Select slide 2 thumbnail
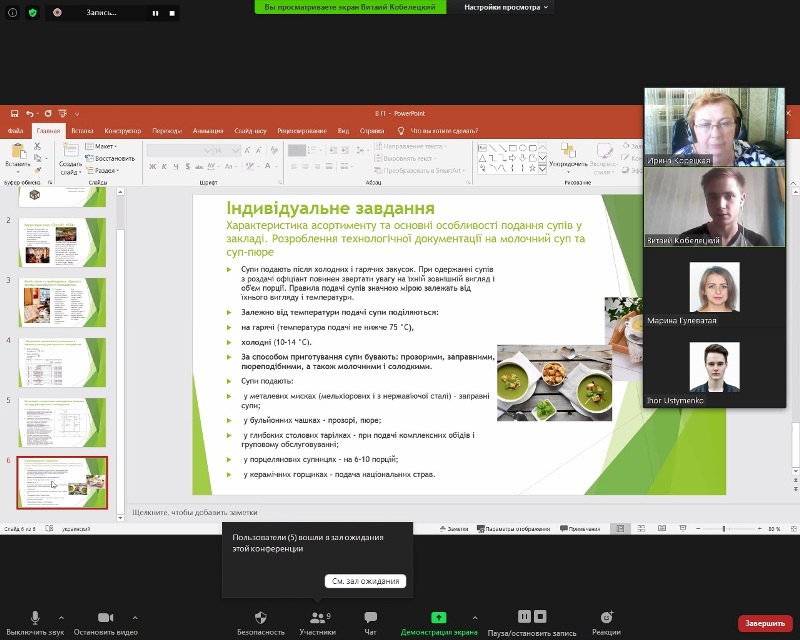The image size is (800, 640). (62, 242)
